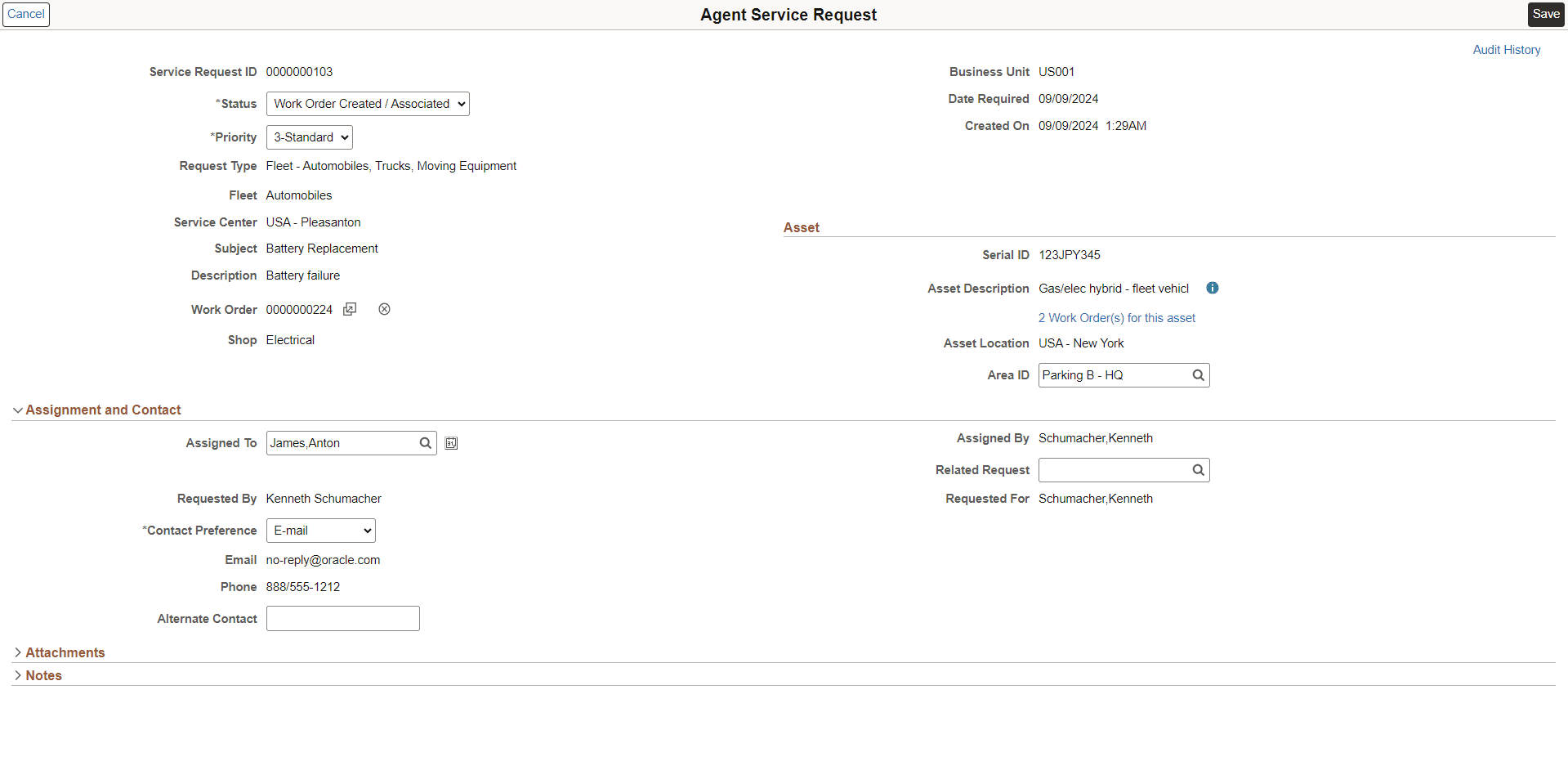Change the Contact Preference selection
This screenshot has height=775, width=1568.
pyautogui.click(x=320, y=530)
